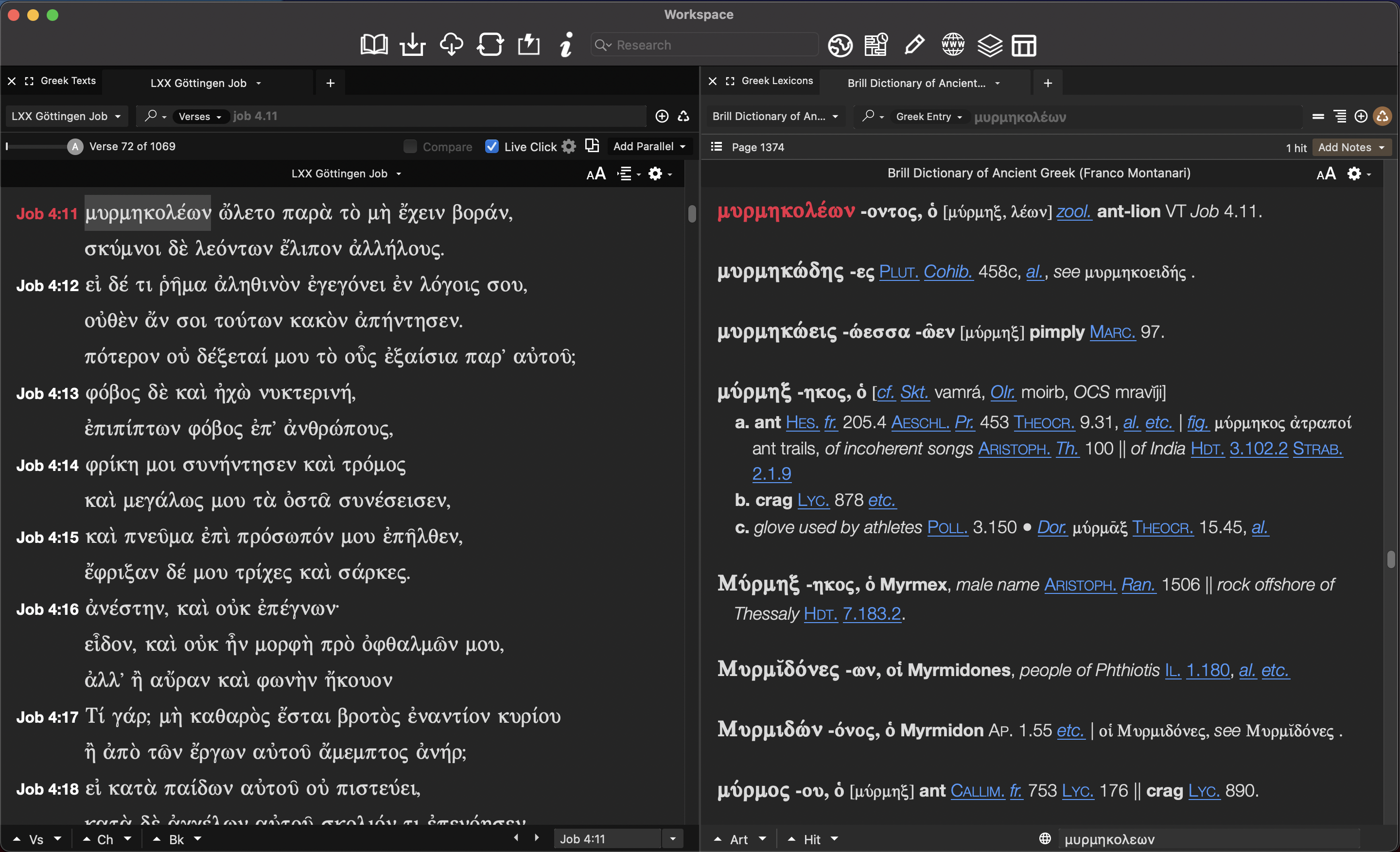
Task: Click the cloud download icon in toolbar
Action: point(451,45)
